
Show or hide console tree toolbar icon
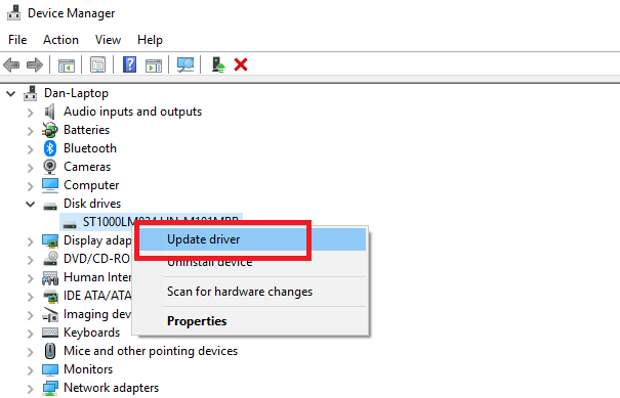[x=66, y=65]
